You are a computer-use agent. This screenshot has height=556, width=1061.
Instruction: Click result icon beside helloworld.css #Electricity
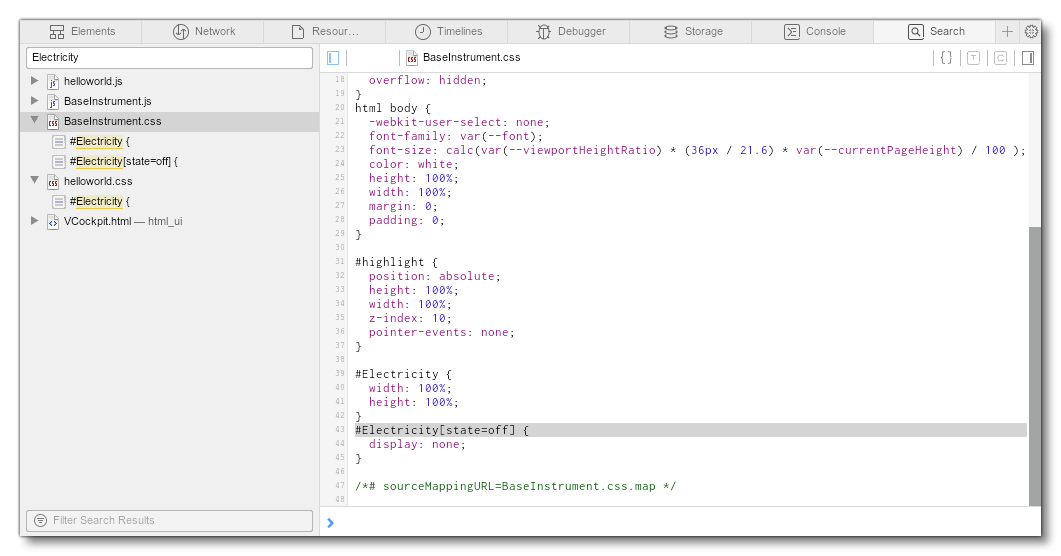[x=59, y=202]
